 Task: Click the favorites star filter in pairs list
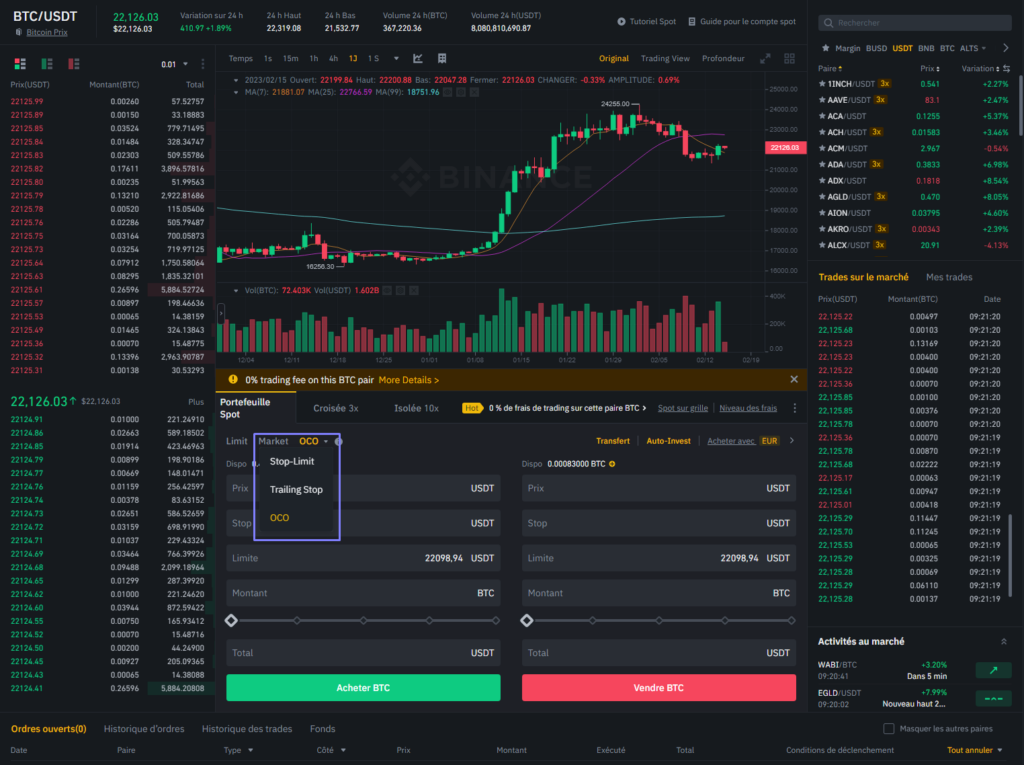coord(825,47)
